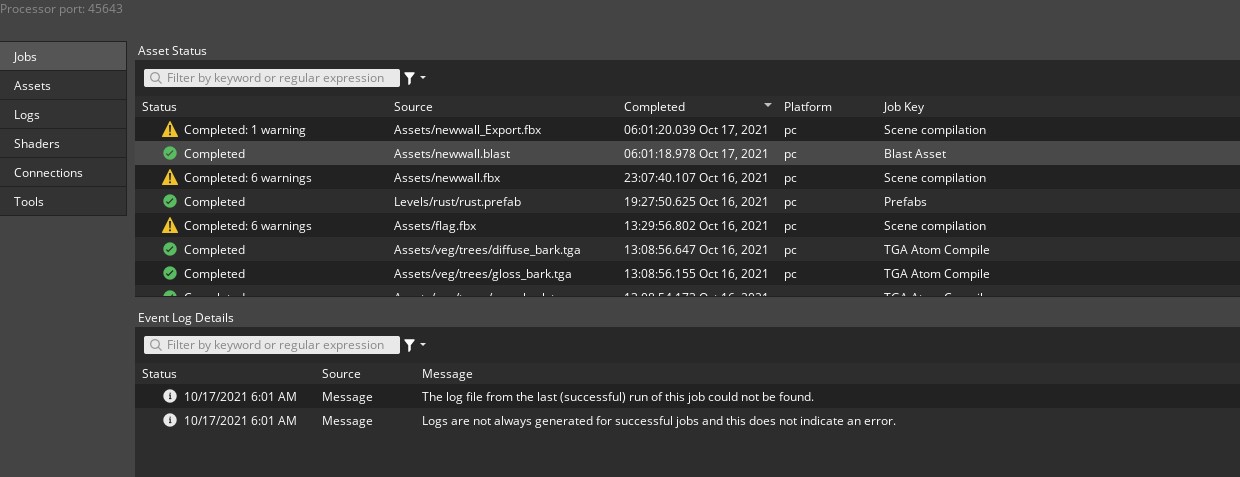
Task: Switch to the Assets tab
Action: point(63,86)
